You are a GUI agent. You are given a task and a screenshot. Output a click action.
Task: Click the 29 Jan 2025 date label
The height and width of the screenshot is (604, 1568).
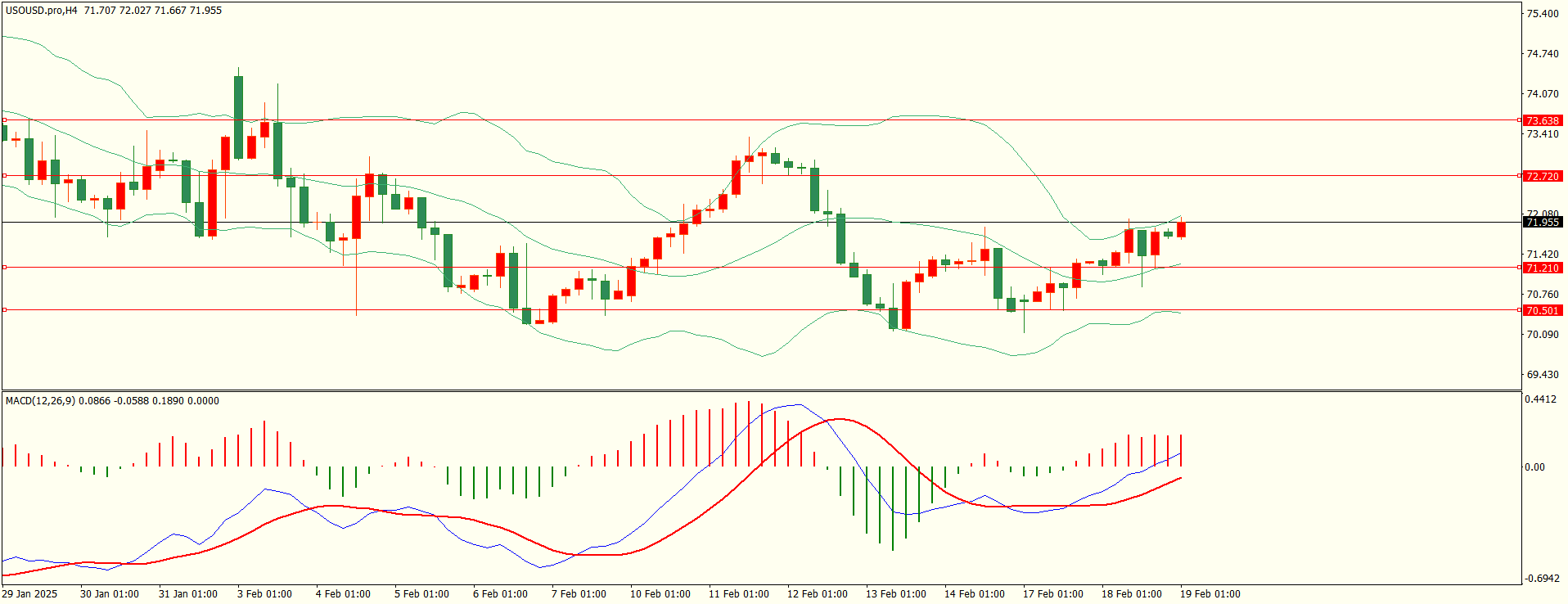point(29,594)
